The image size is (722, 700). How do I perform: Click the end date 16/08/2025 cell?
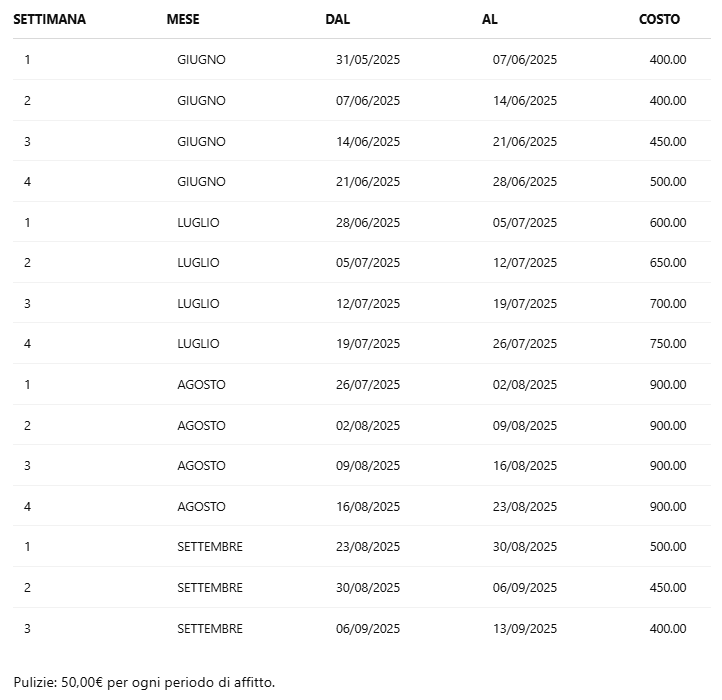525,466
